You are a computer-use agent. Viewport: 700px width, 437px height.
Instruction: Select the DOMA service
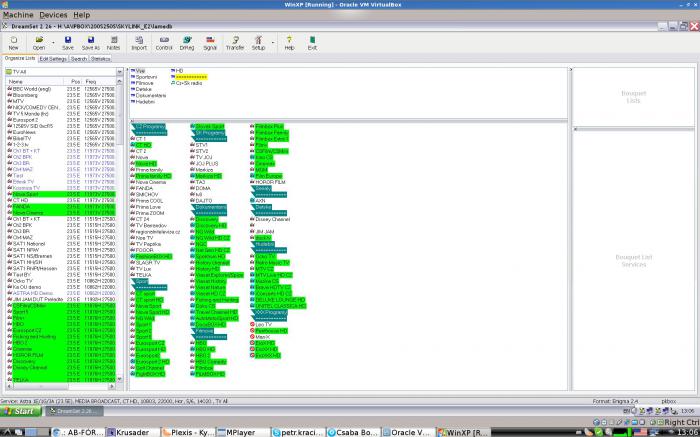[x=200, y=189]
